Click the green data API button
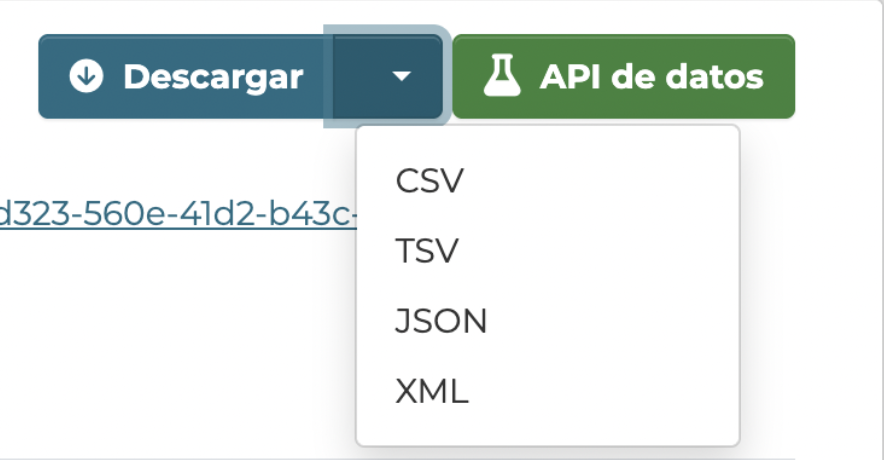The height and width of the screenshot is (460, 884). (x=623, y=77)
